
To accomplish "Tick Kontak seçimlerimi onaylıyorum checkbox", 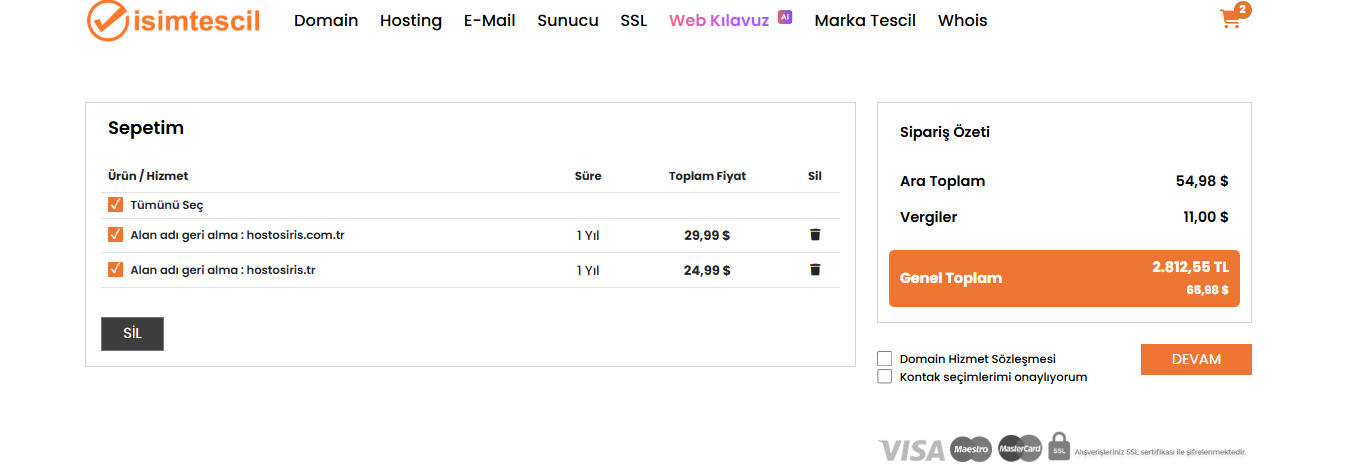I will click(884, 377).
